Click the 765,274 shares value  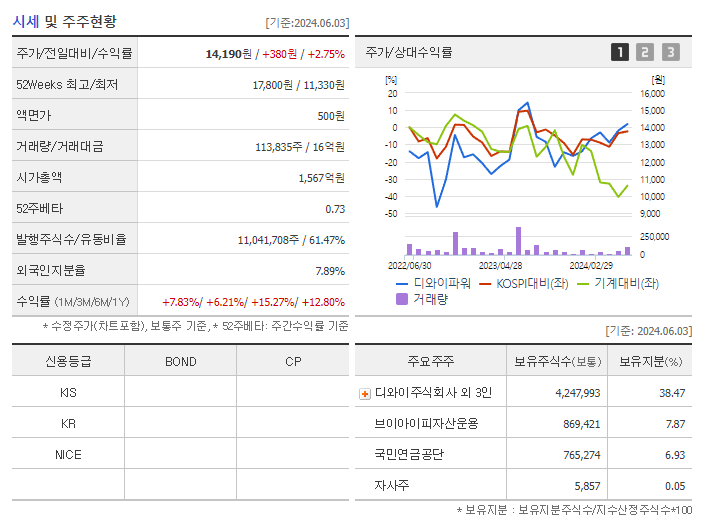[x=582, y=455]
